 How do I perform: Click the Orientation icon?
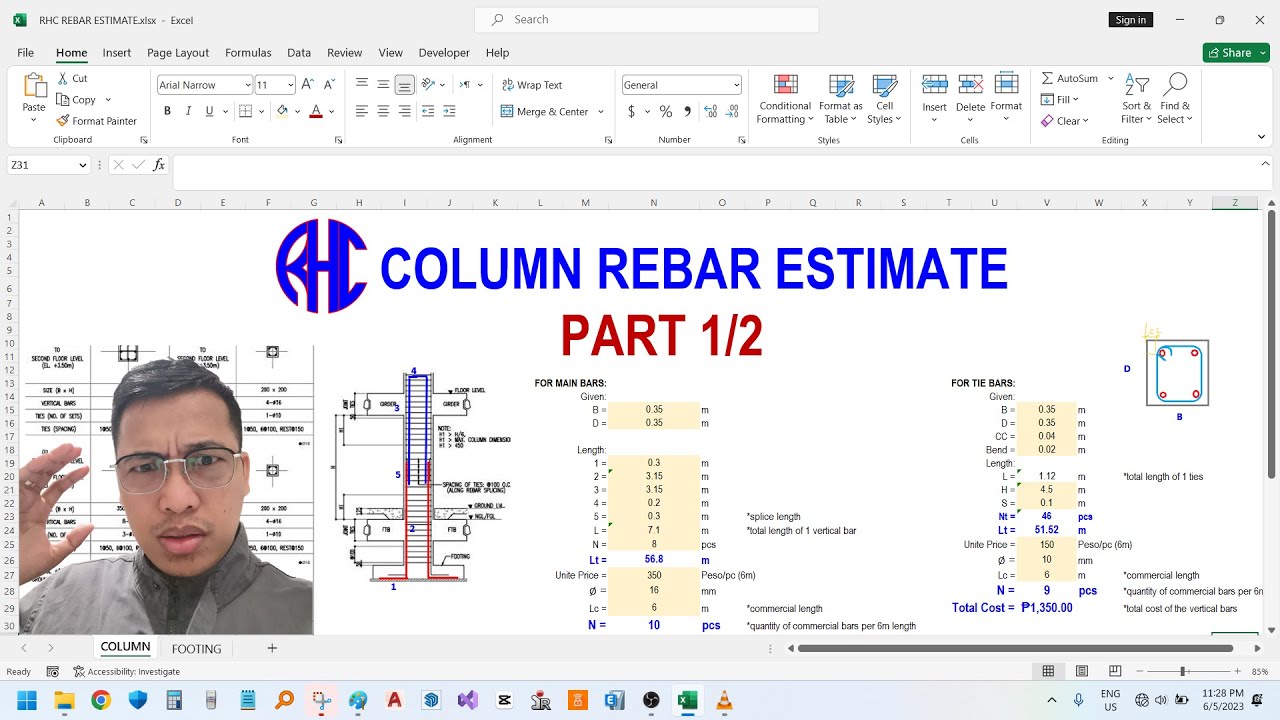pyautogui.click(x=429, y=85)
